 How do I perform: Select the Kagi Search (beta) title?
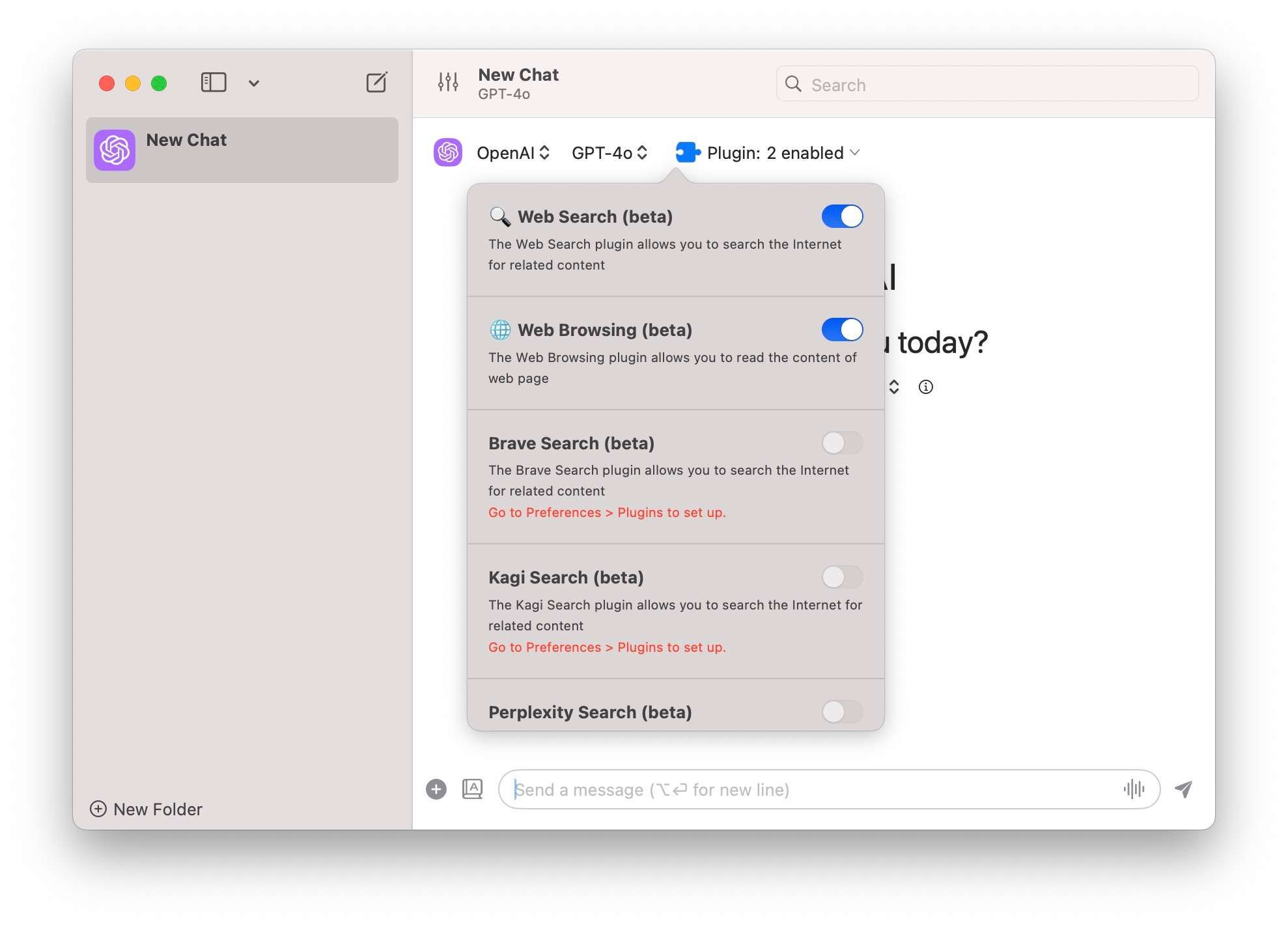point(566,578)
